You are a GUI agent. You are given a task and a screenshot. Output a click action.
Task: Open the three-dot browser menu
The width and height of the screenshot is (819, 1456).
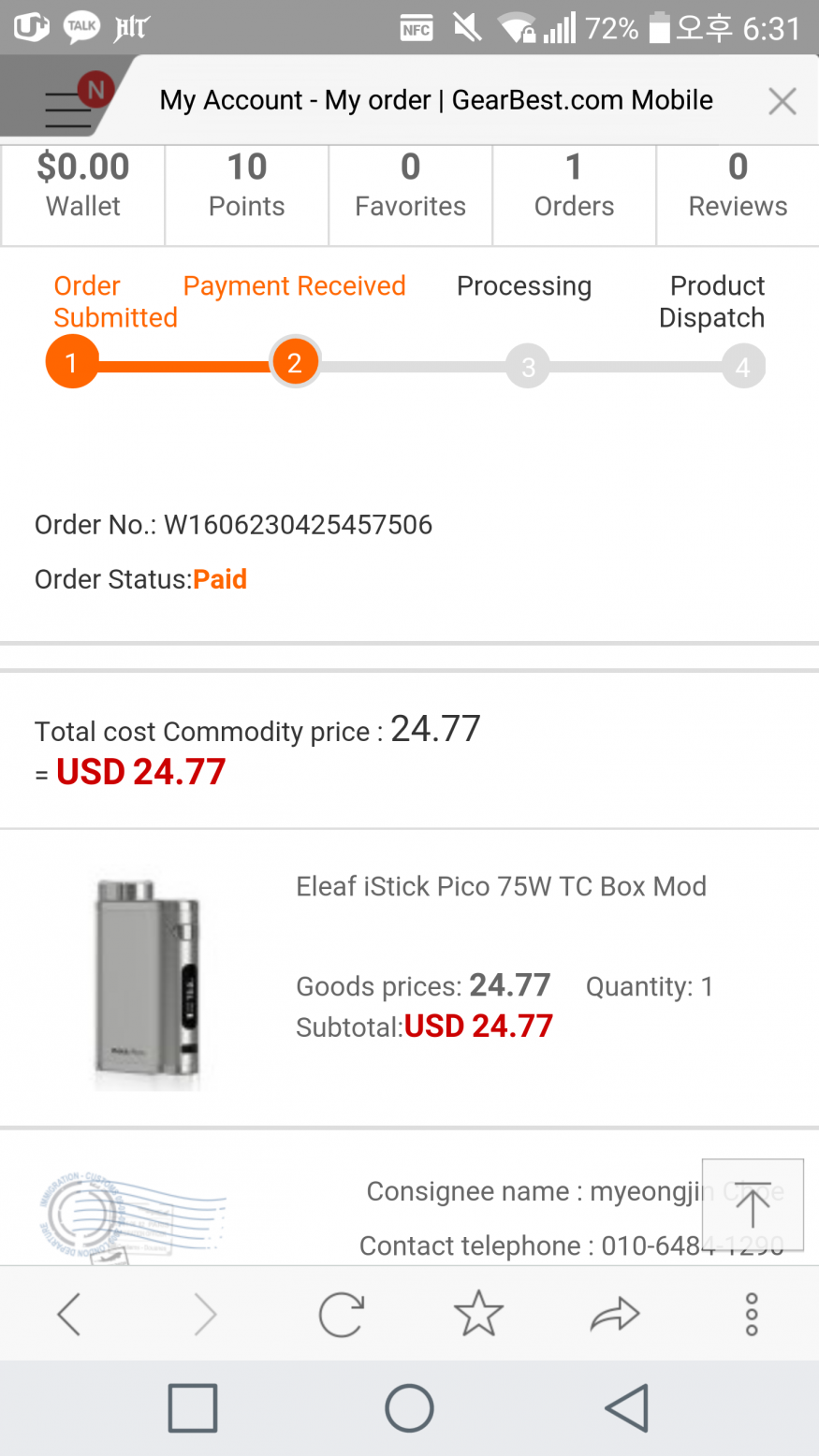(x=752, y=1314)
